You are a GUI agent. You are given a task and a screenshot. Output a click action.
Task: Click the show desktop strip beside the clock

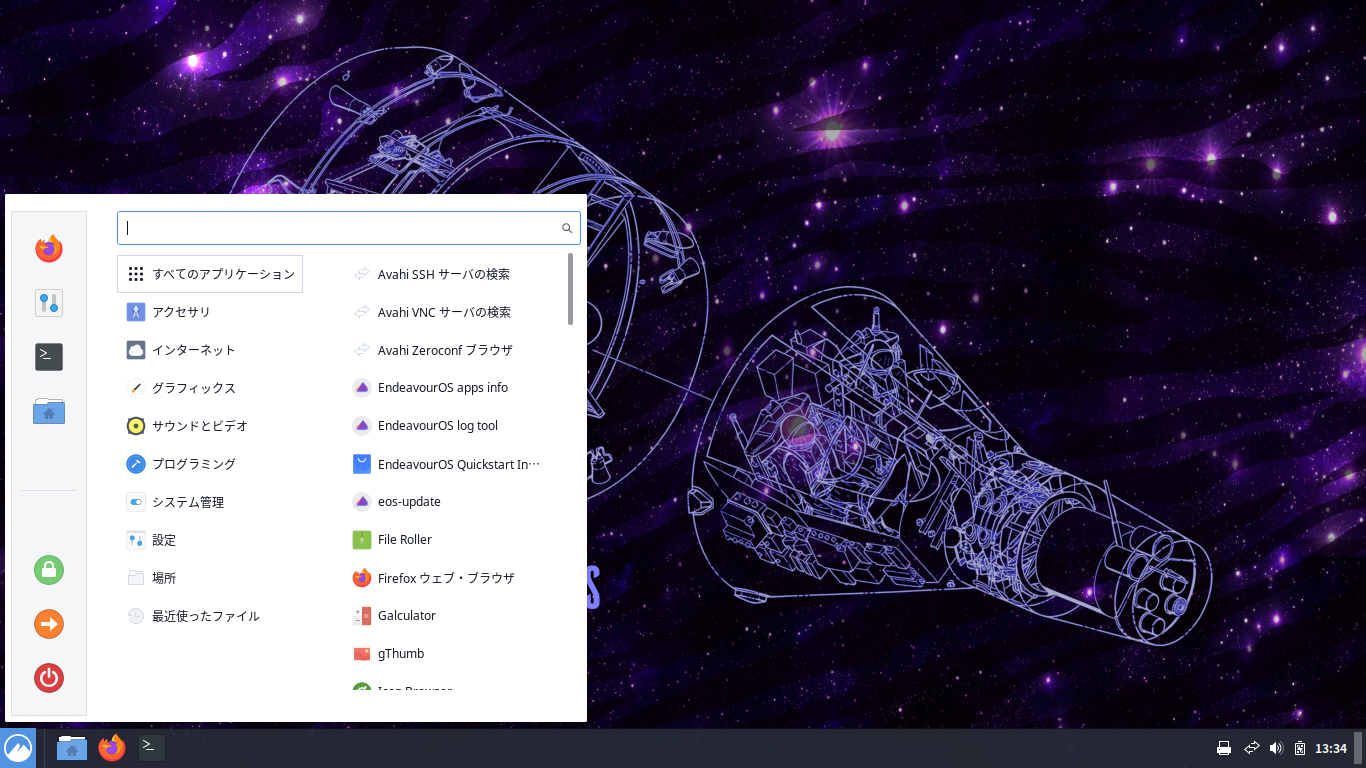1358,748
